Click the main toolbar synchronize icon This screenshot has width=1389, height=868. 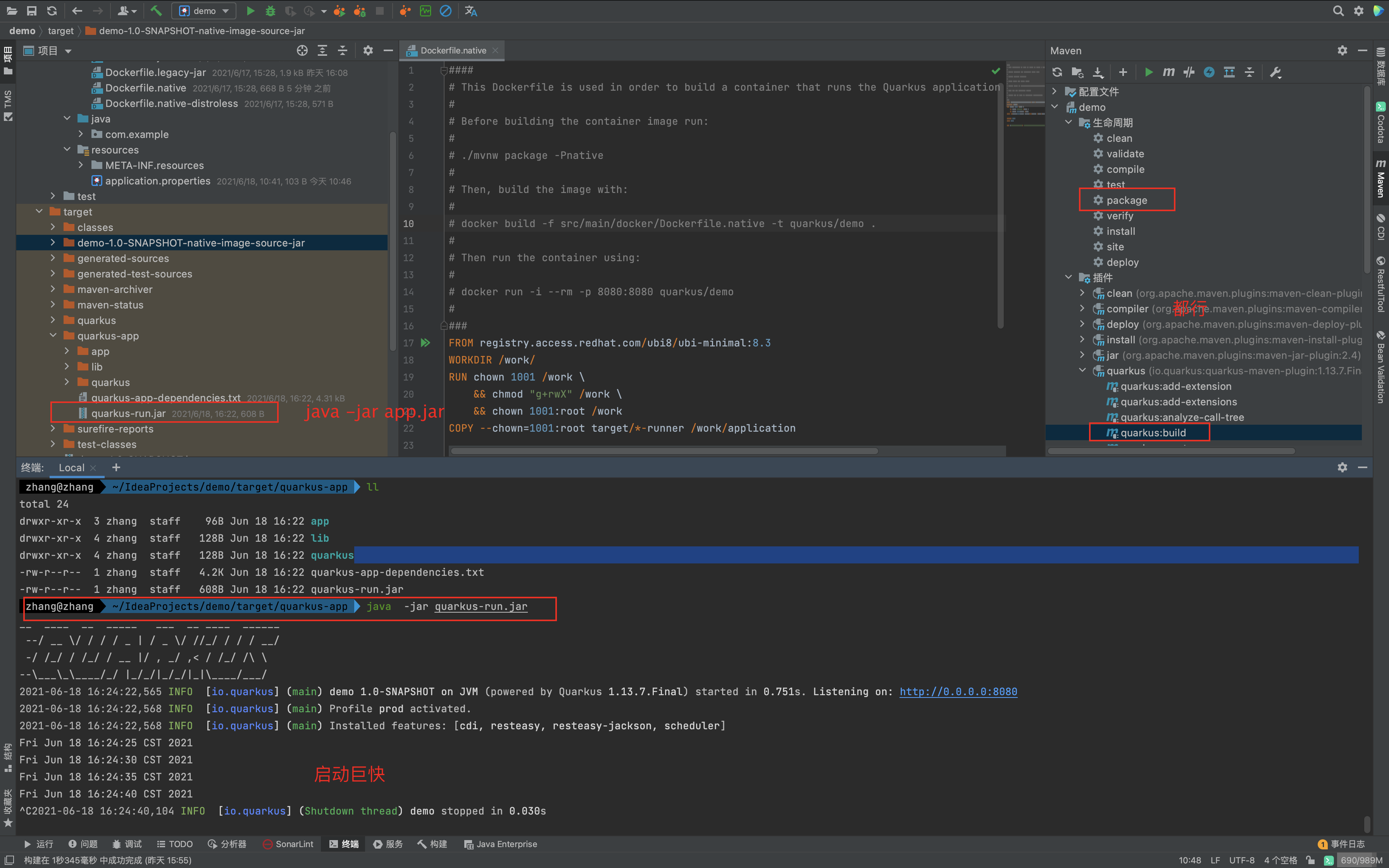pos(52,11)
